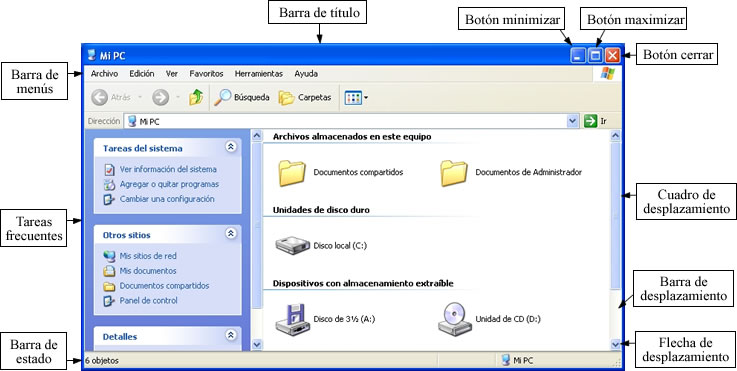The width and height of the screenshot is (737, 371).
Task: Click the sidebar scroll down arrow
Action: (257, 345)
